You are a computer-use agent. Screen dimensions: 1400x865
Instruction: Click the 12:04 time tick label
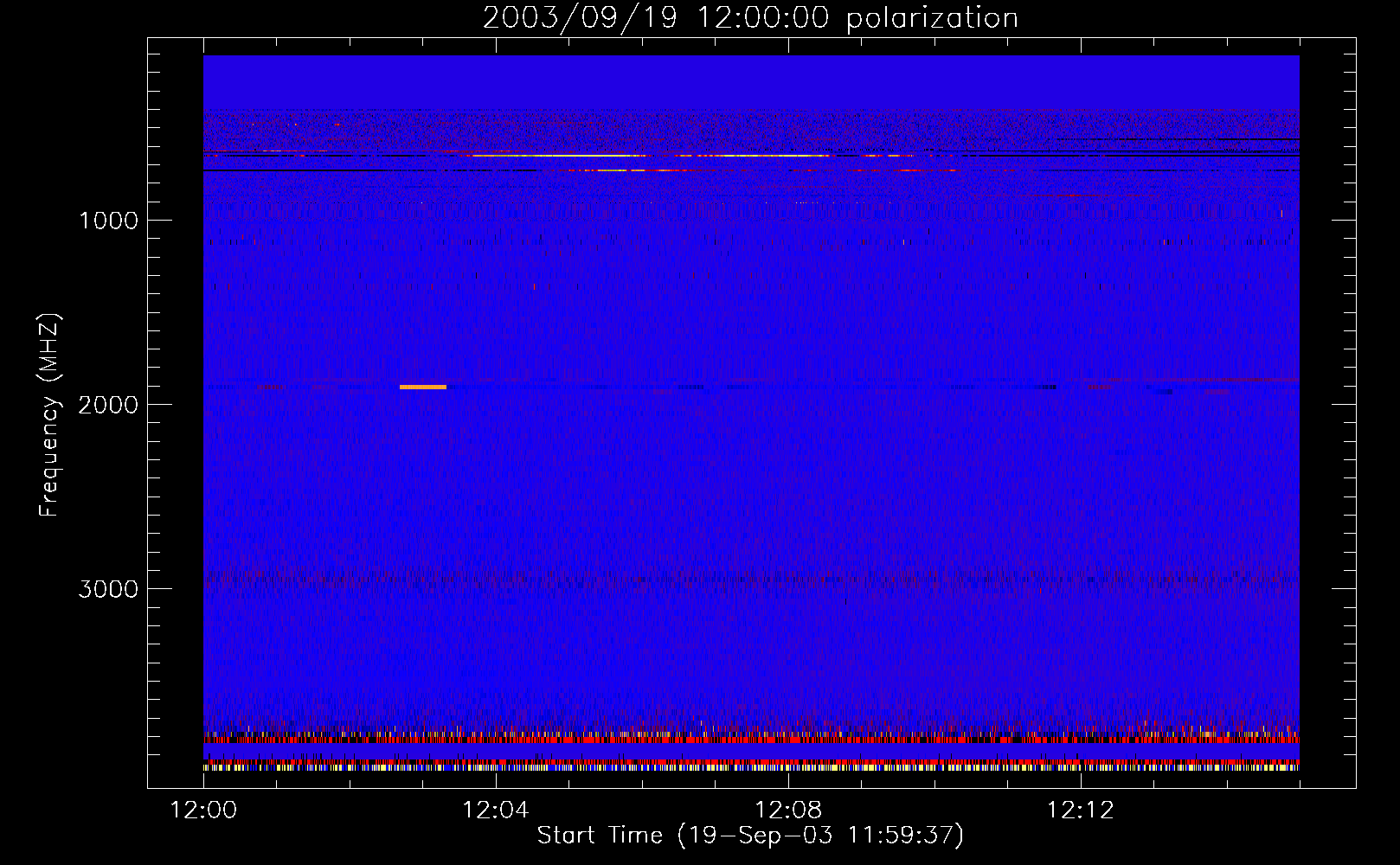496,811
